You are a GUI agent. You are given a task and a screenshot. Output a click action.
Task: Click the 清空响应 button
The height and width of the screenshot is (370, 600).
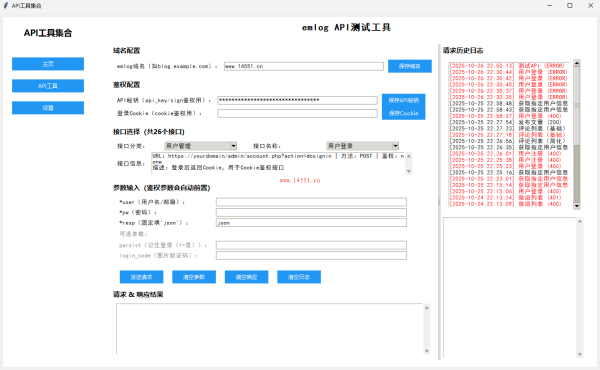tap(246, 277)
